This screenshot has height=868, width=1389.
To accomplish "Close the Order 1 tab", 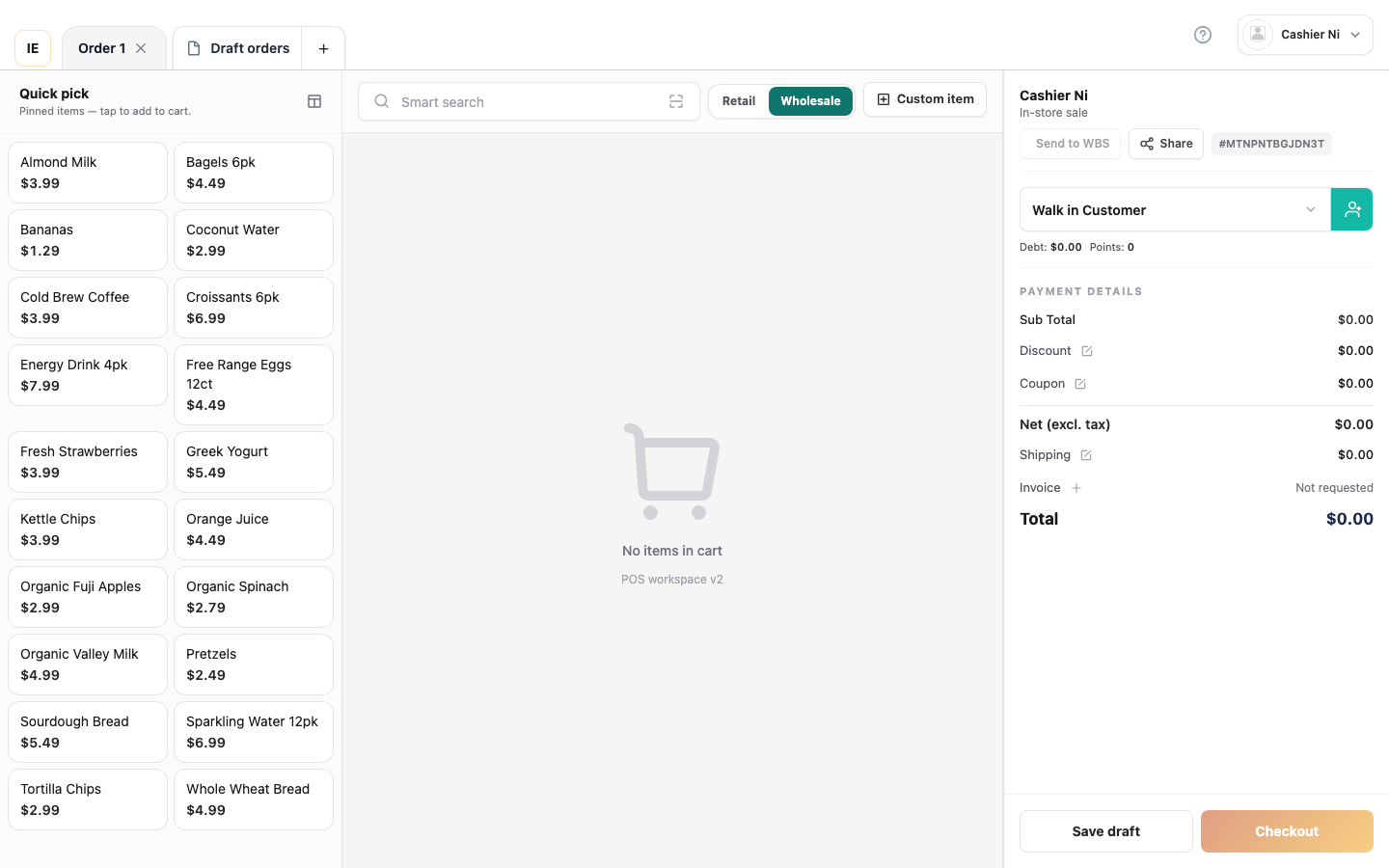I will point(141,48).
